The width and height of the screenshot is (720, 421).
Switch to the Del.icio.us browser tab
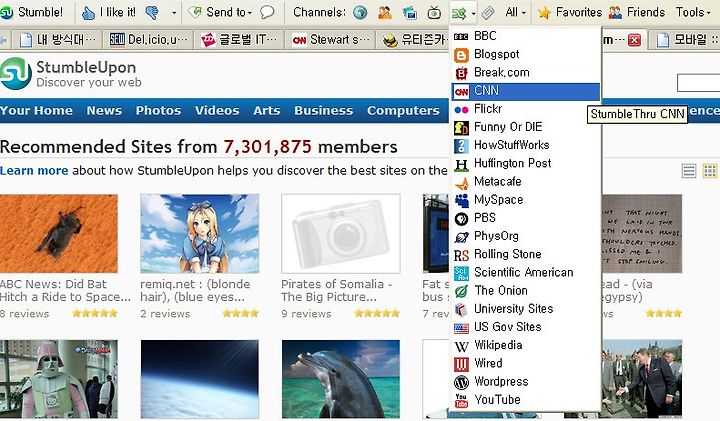click(148, 40)
